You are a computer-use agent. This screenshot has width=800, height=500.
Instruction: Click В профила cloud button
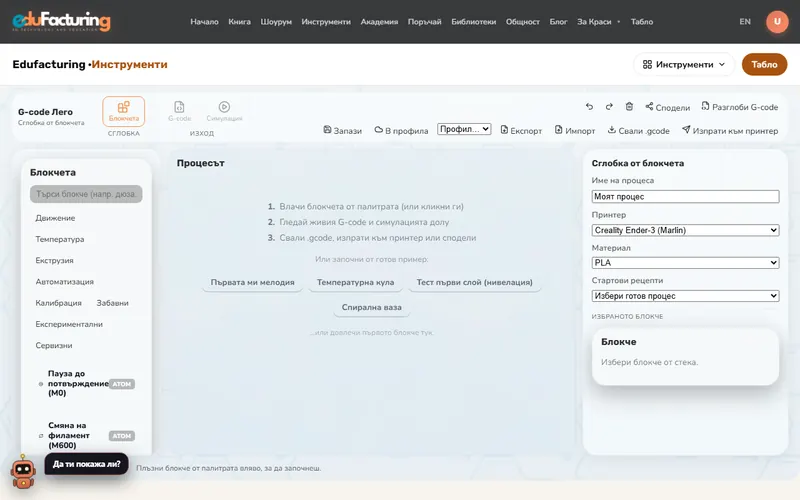(401, 130)
